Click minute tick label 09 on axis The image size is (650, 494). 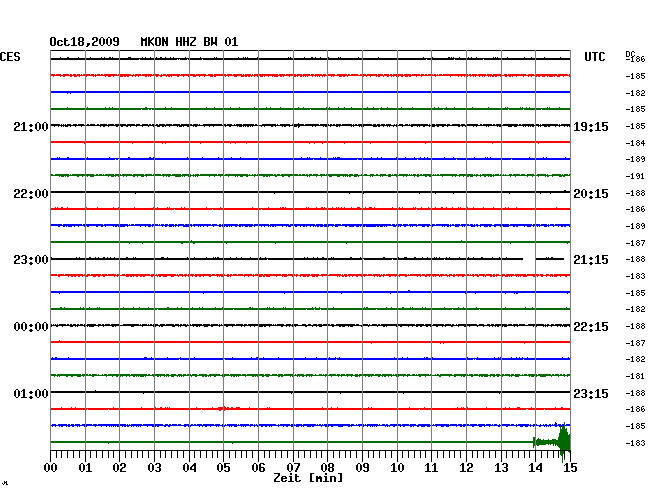(x=362, y=467)
